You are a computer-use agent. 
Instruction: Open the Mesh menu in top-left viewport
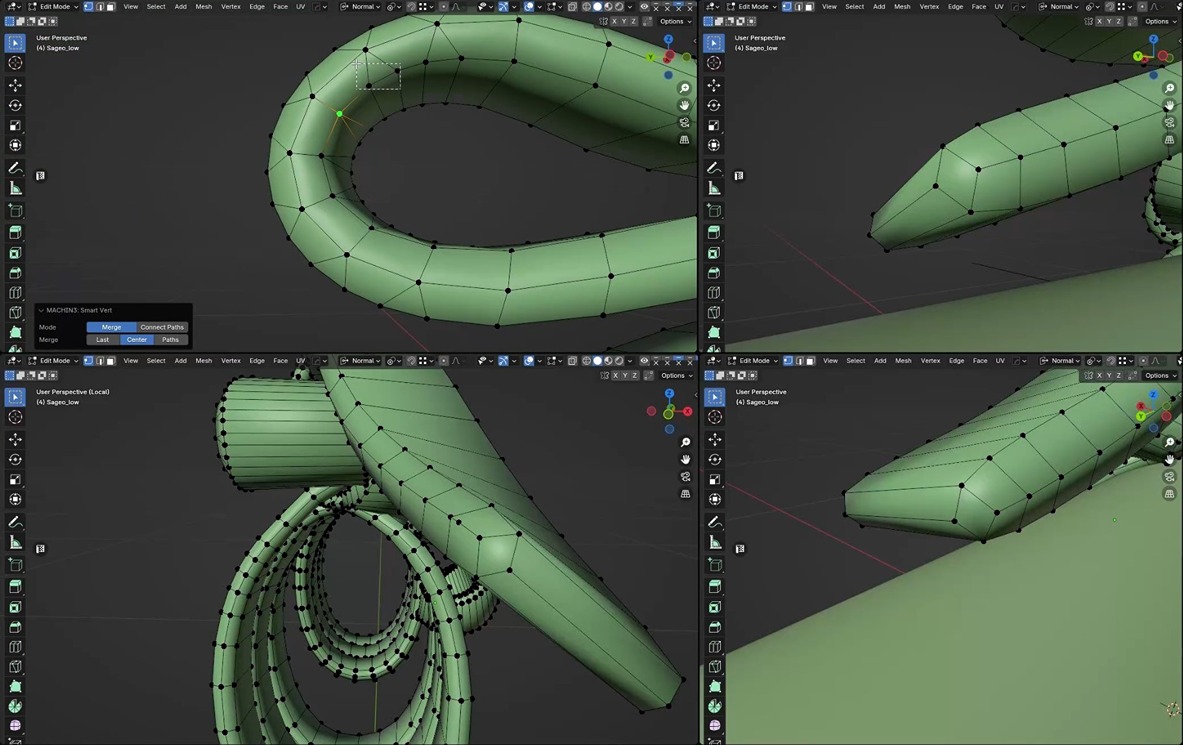(203, 7)
